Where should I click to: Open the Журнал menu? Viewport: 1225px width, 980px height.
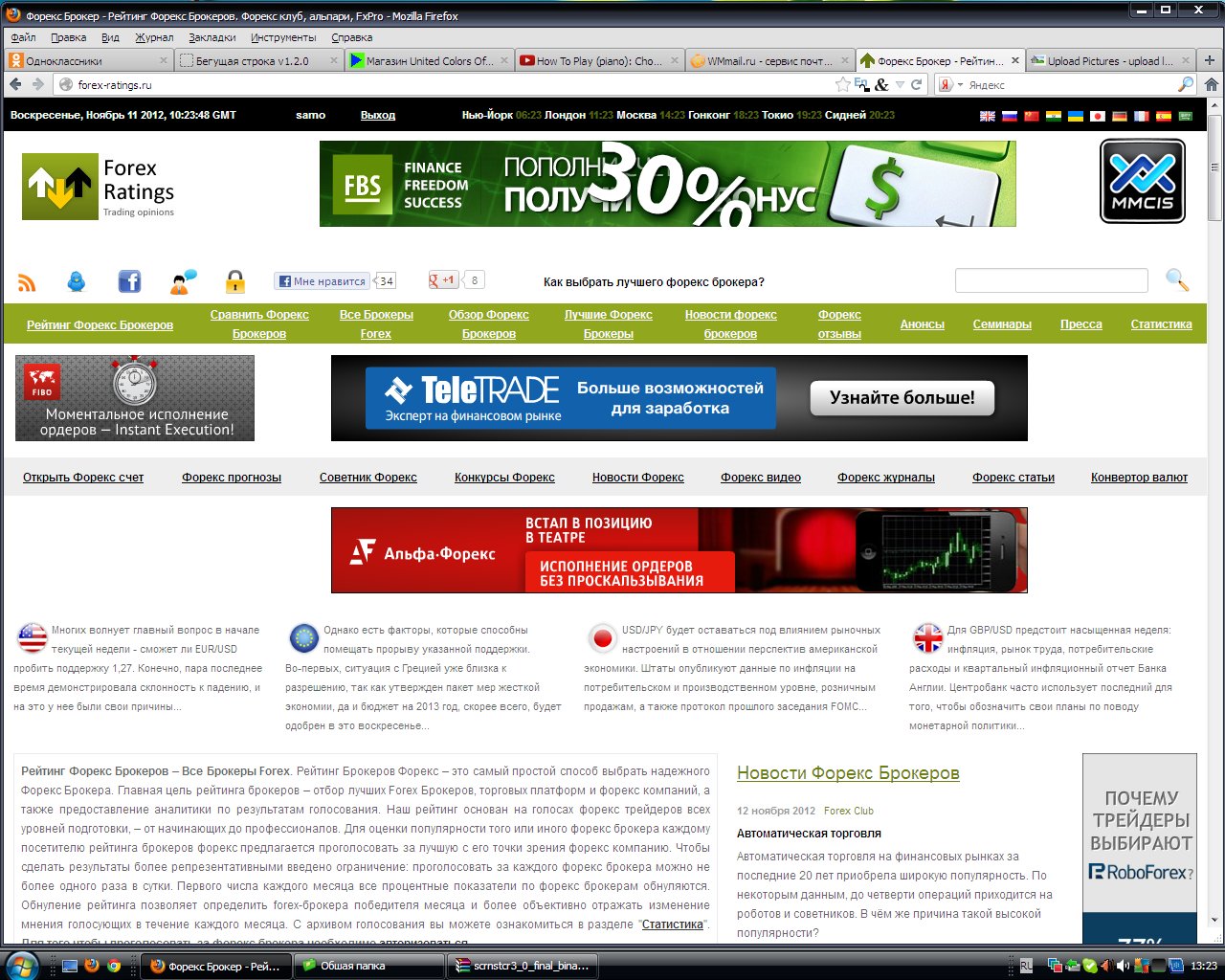(x=154, y=37)
